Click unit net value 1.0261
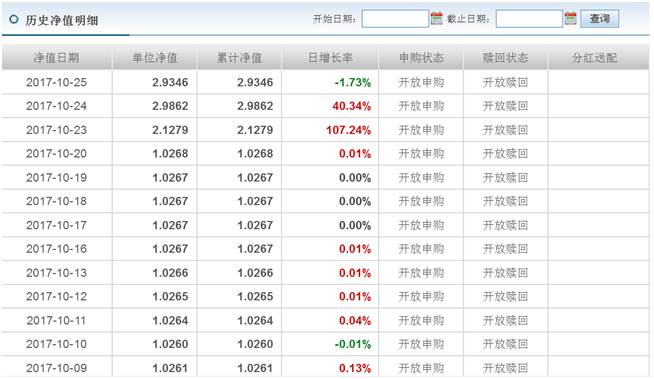Viewport: 654px width, 379px height. 170,368
